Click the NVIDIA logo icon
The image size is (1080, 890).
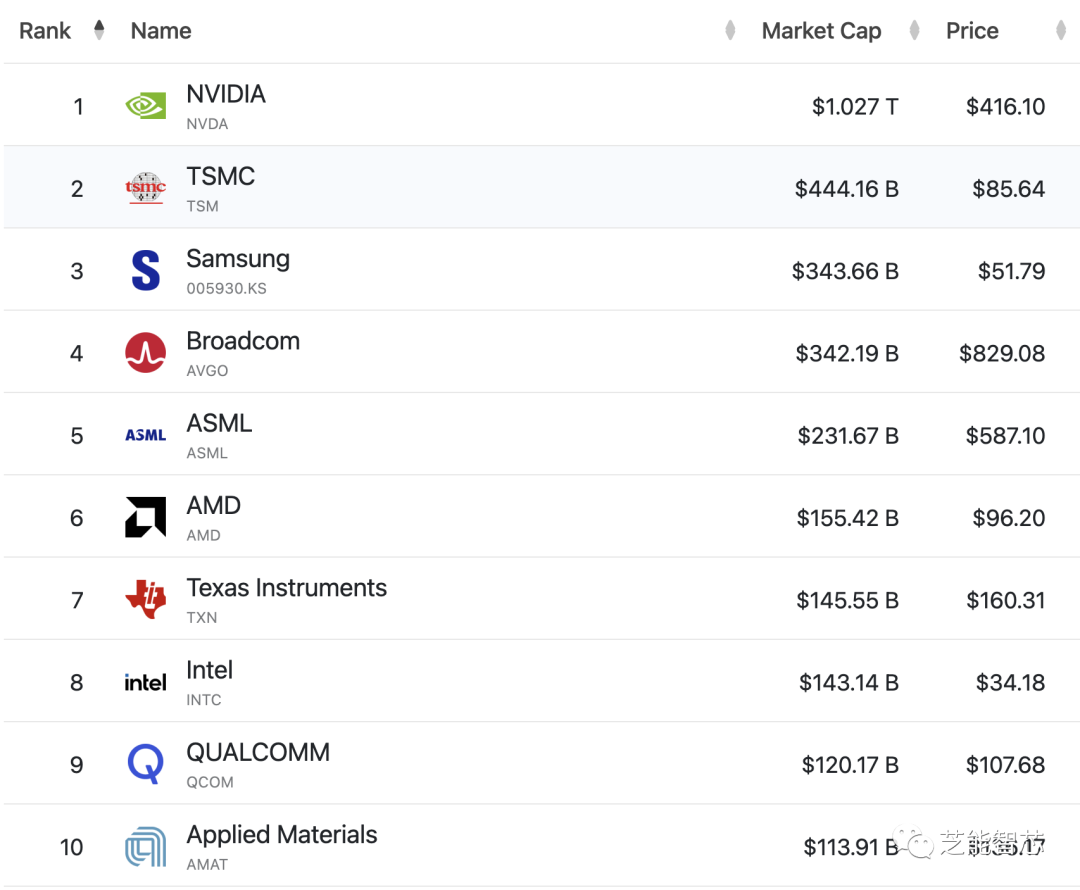145,106
